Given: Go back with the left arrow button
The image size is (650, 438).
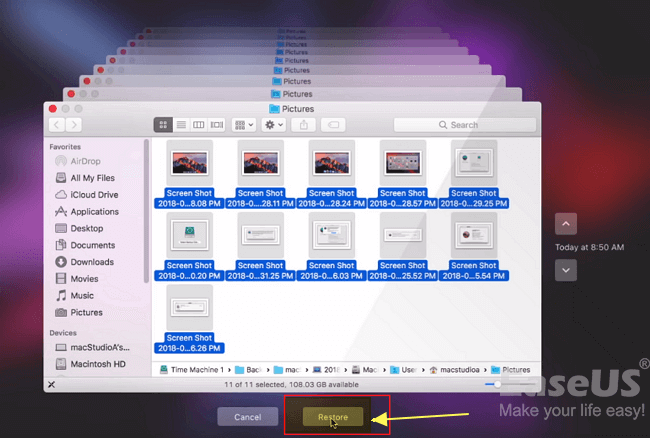Looking at the screenshot, I should coord(58,125).
